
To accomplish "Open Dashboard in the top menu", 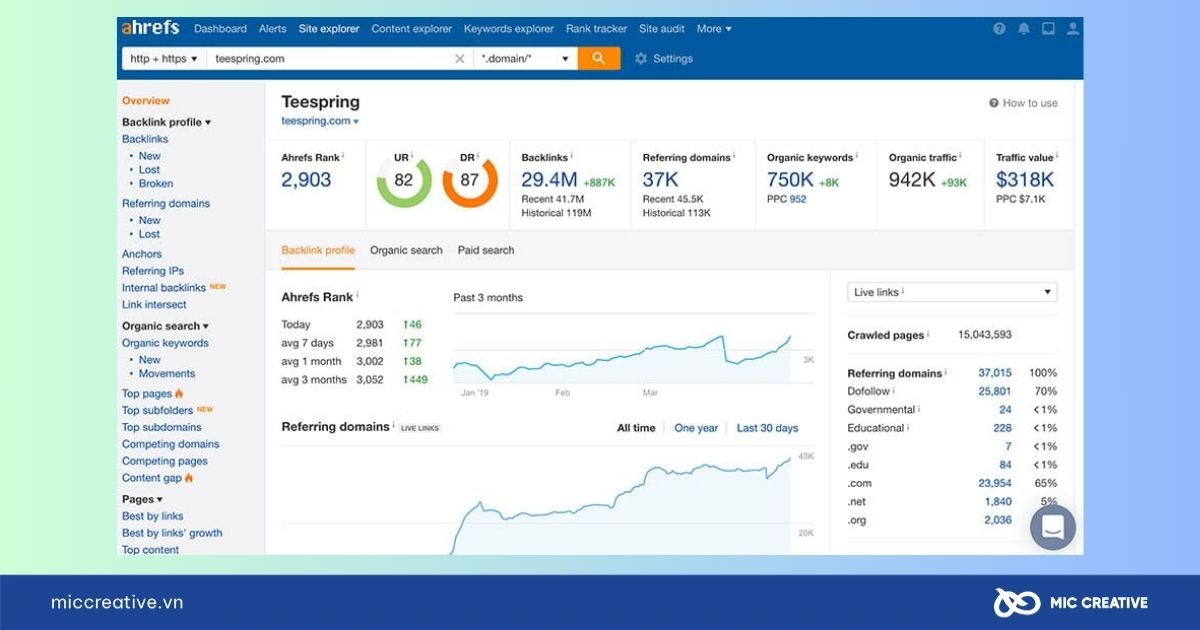I will point(220,29).
